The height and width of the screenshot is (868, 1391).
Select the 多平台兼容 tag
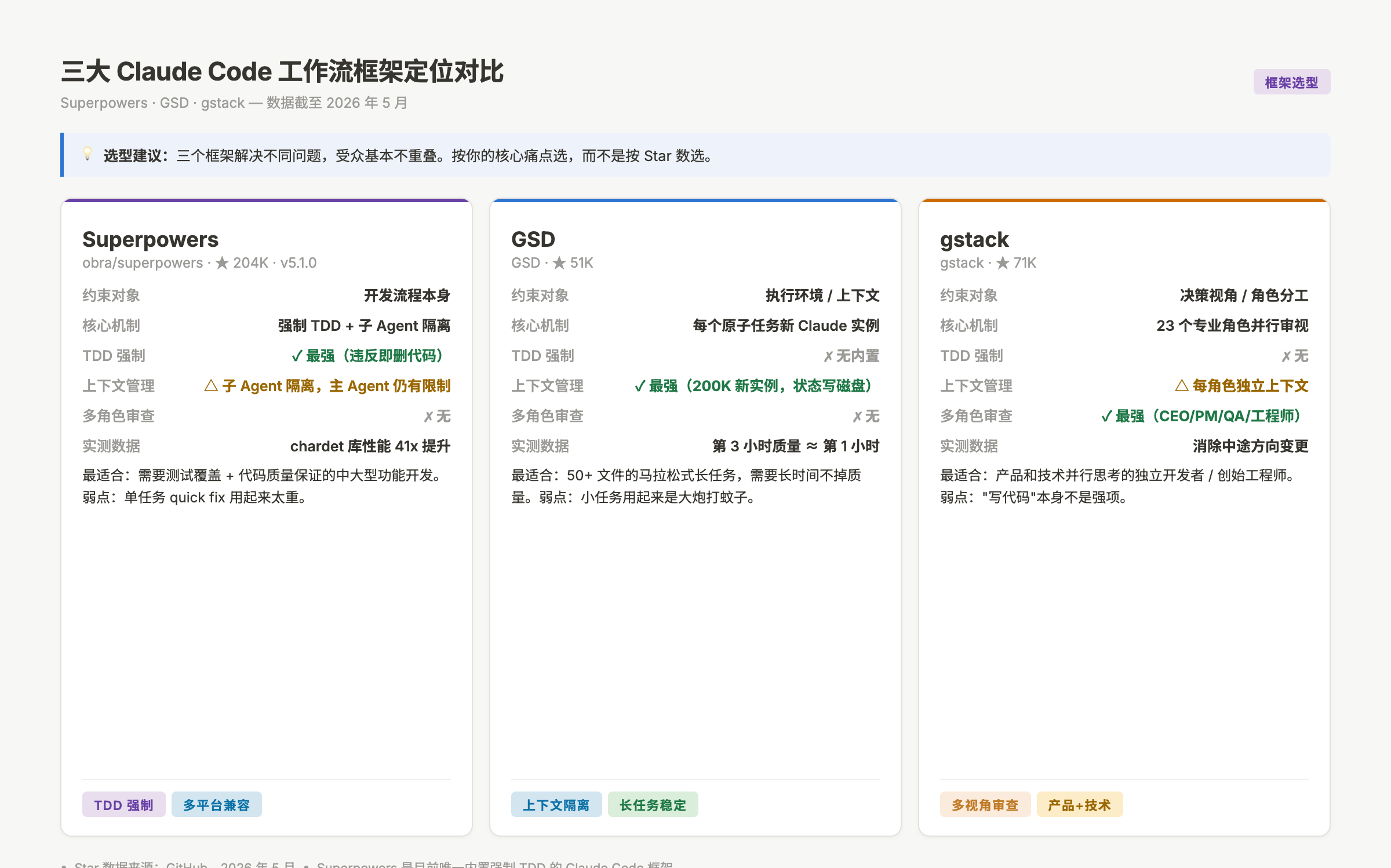[x=217, y=804]
